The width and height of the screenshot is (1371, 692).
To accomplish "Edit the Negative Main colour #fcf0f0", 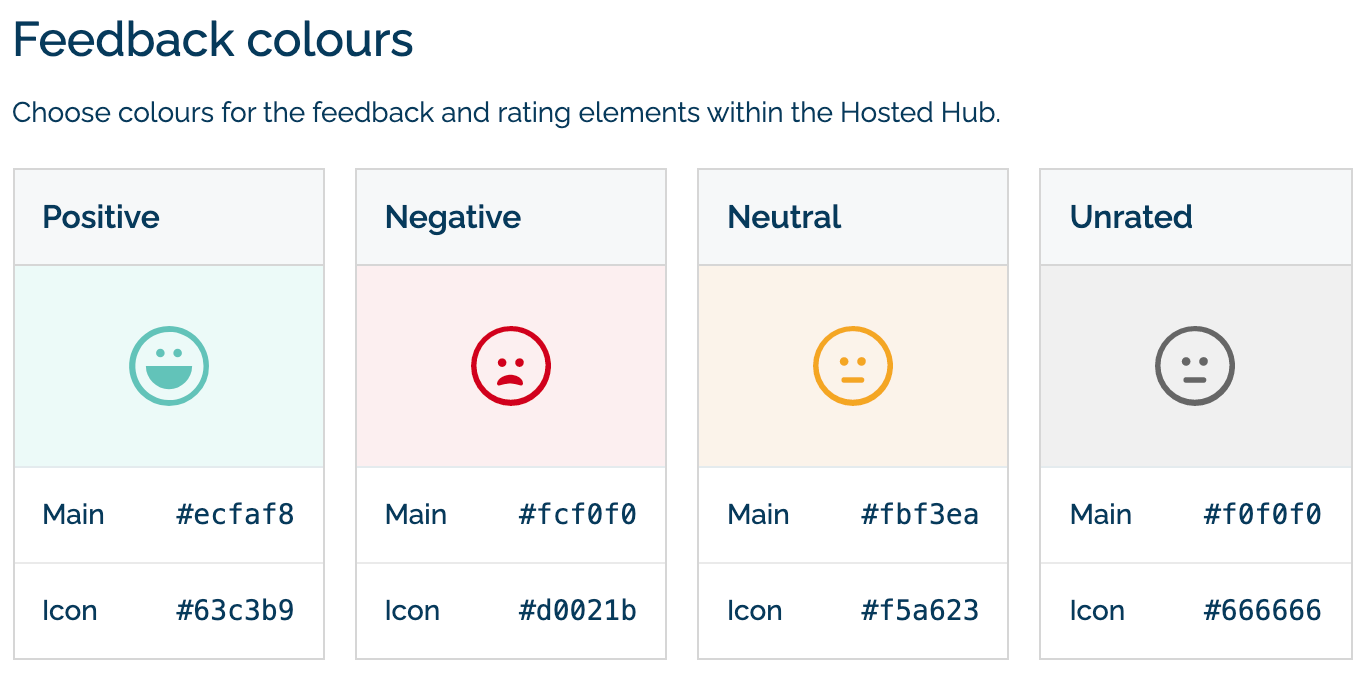I will [578, 515].
